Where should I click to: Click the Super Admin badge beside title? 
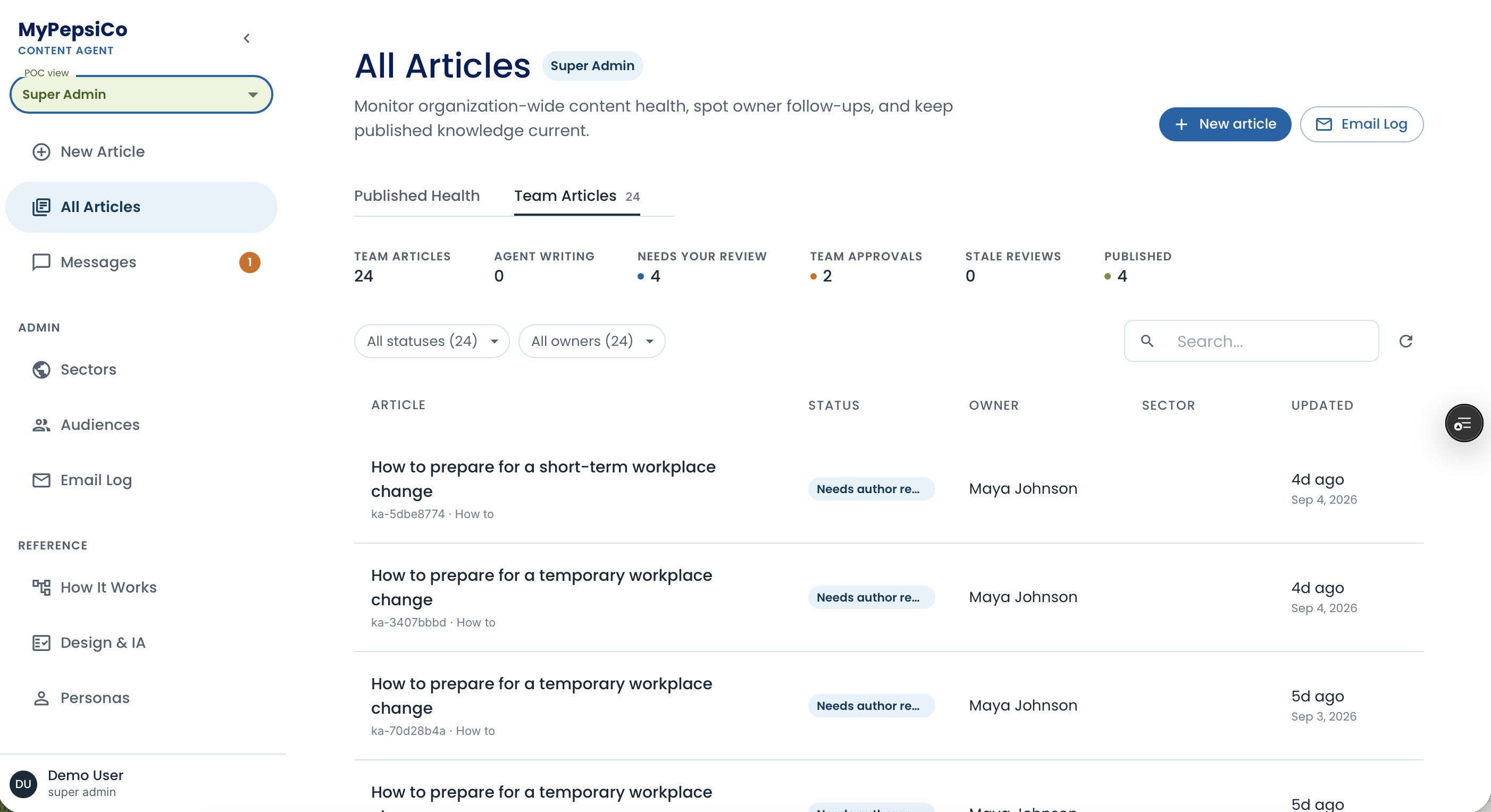592,66
